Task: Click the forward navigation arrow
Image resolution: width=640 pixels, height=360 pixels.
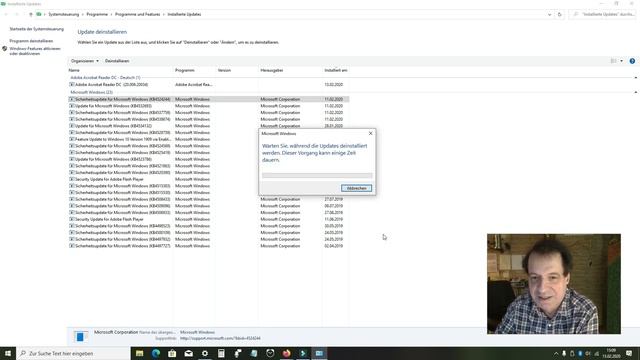Action: click(x=17, y=14)
